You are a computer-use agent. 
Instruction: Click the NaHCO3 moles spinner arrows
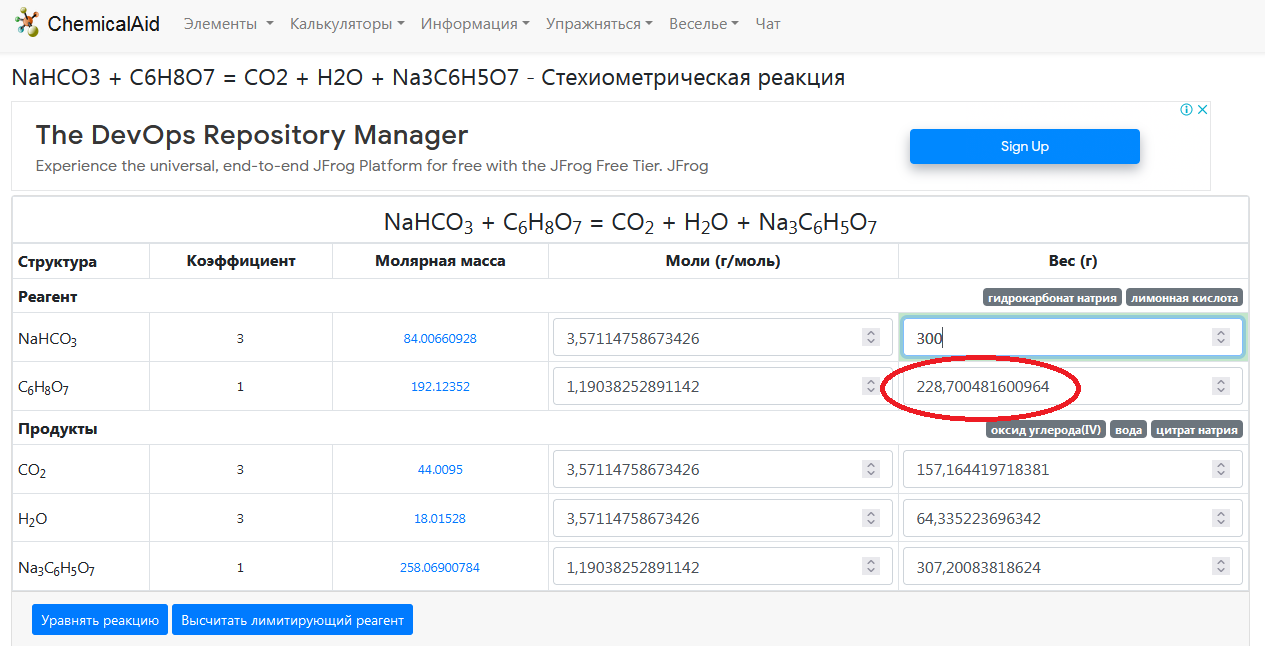point(871,338)
